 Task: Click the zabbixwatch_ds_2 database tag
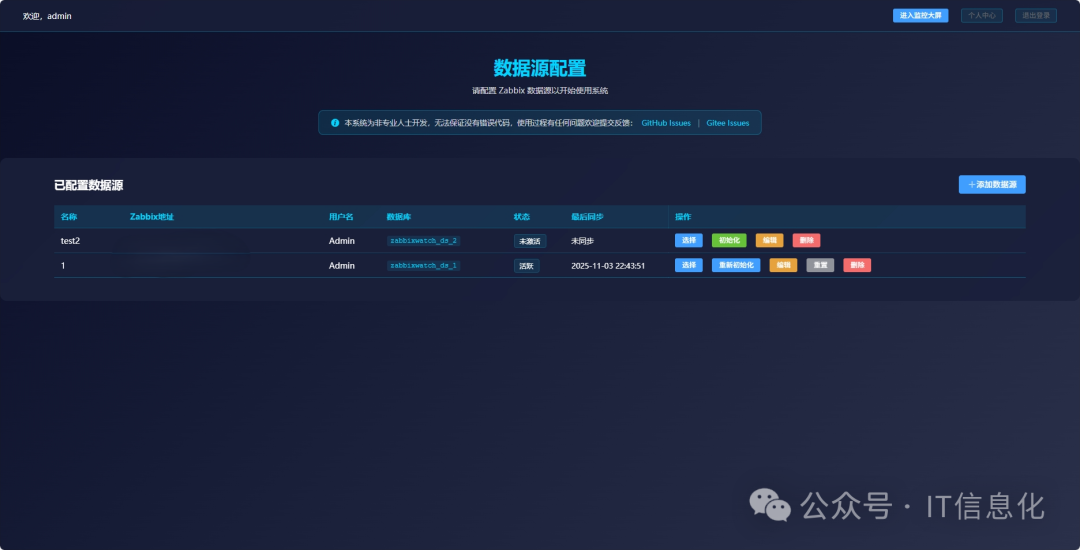424,241
